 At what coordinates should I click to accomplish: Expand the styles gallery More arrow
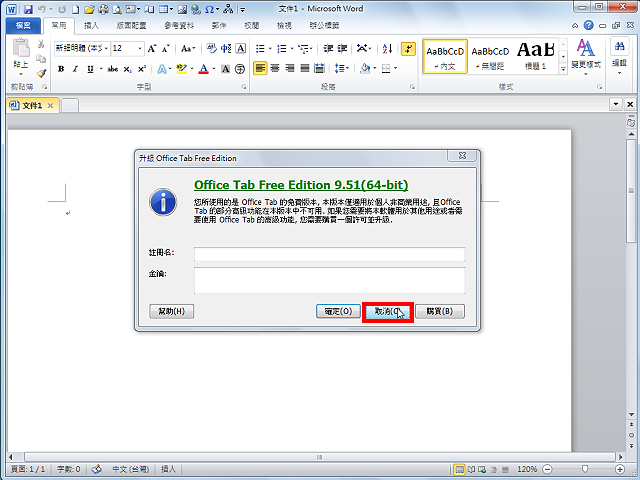563,69
